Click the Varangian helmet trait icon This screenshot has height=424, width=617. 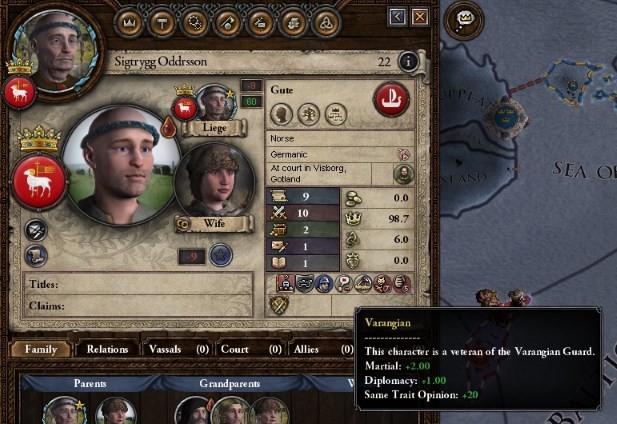[x=323, y=284]
